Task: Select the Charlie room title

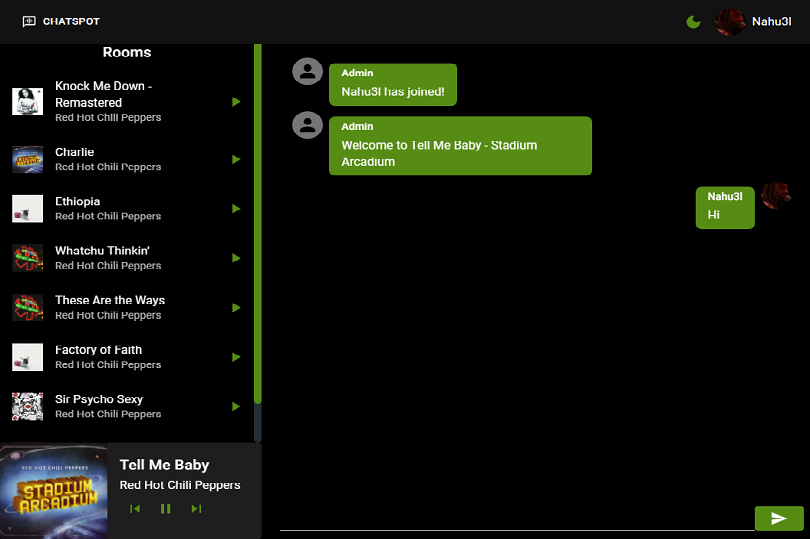Action: (x=75, y=152)
